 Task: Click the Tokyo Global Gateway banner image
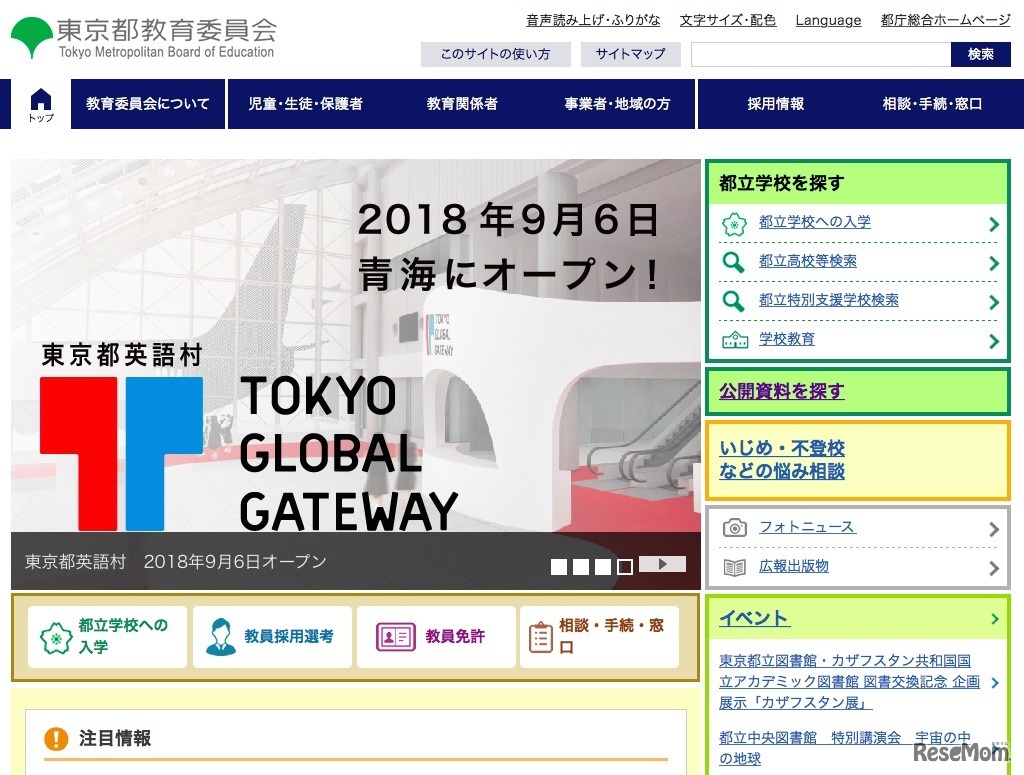[x=355, y=374]
